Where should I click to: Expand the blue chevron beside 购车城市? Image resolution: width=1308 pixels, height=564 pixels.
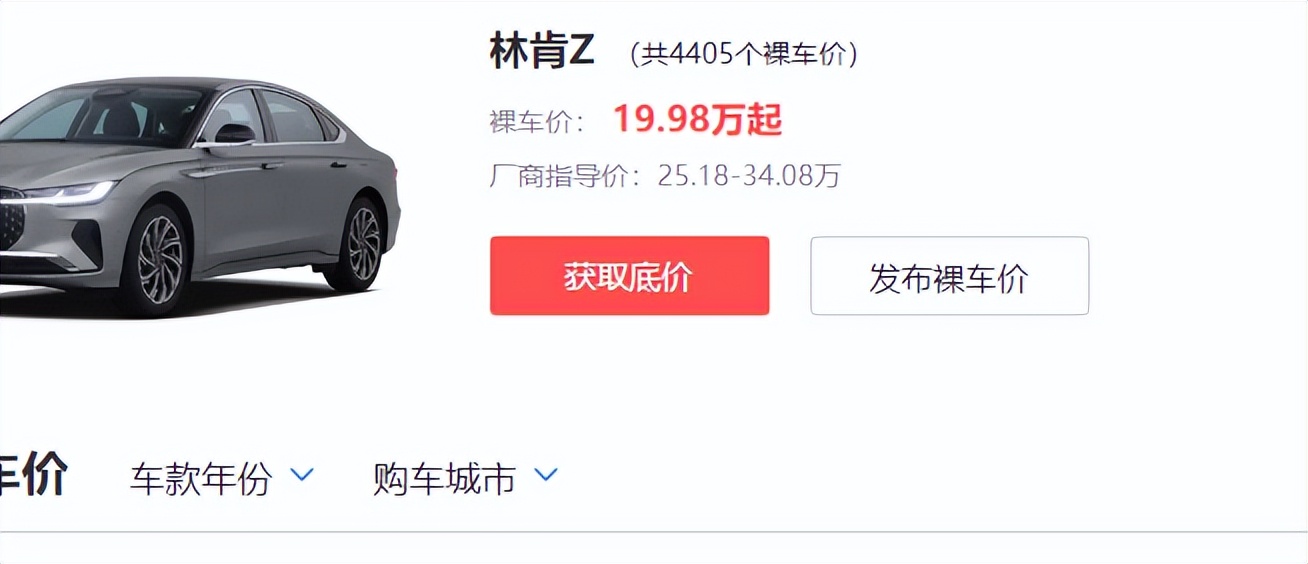[545, 475]
